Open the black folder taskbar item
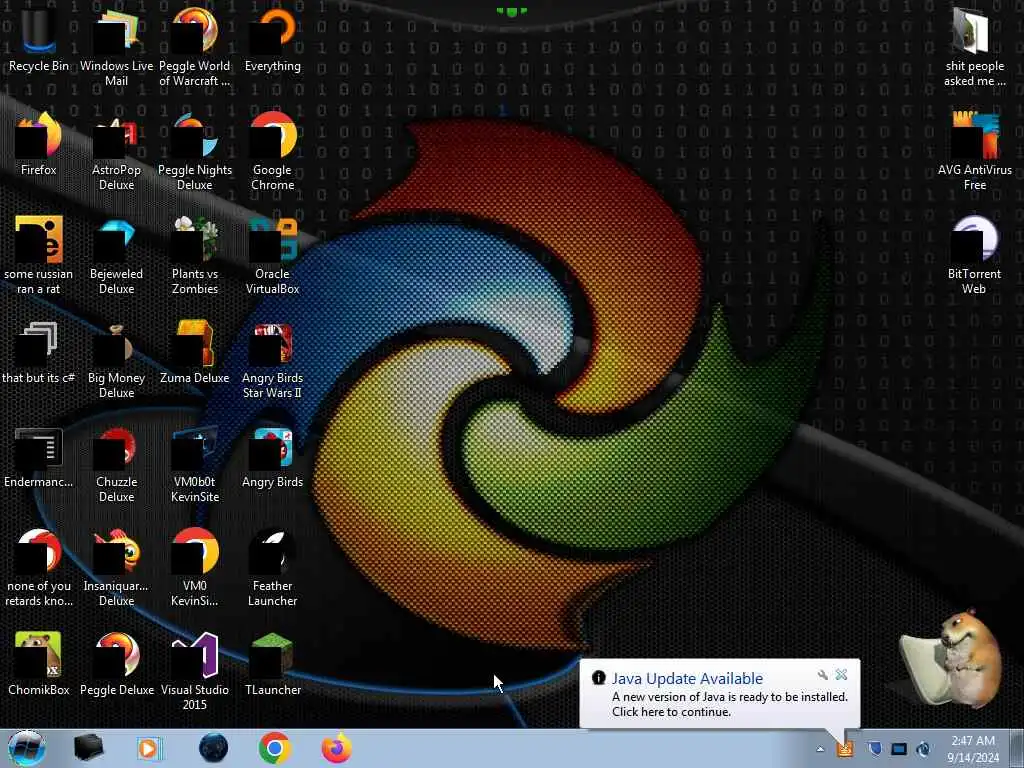 (88, 748)
